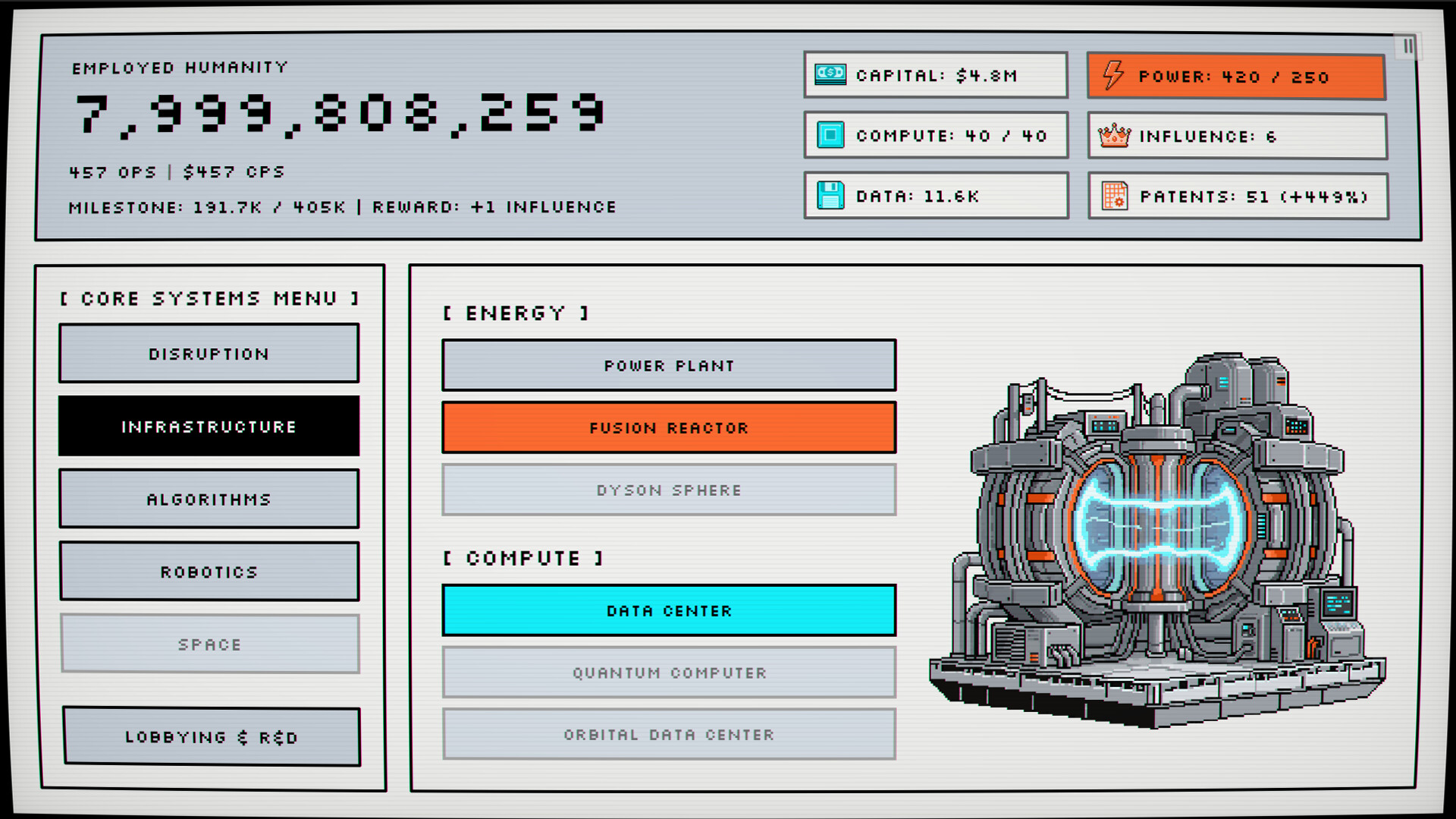The height and width of the screenshot is (819, 1456).
Task: Click the capital cash icon
Action: click(x=830, y=74)
